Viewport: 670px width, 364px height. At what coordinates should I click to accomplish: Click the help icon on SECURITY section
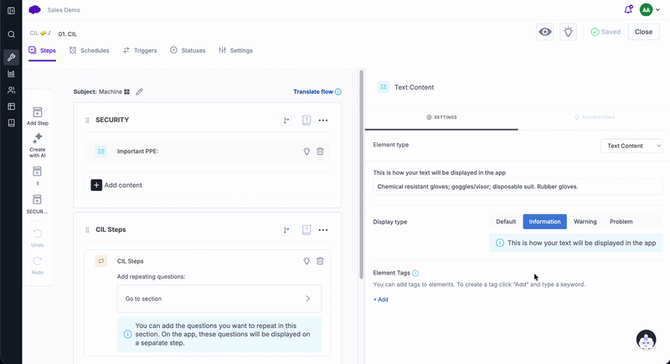coord(306,120)
